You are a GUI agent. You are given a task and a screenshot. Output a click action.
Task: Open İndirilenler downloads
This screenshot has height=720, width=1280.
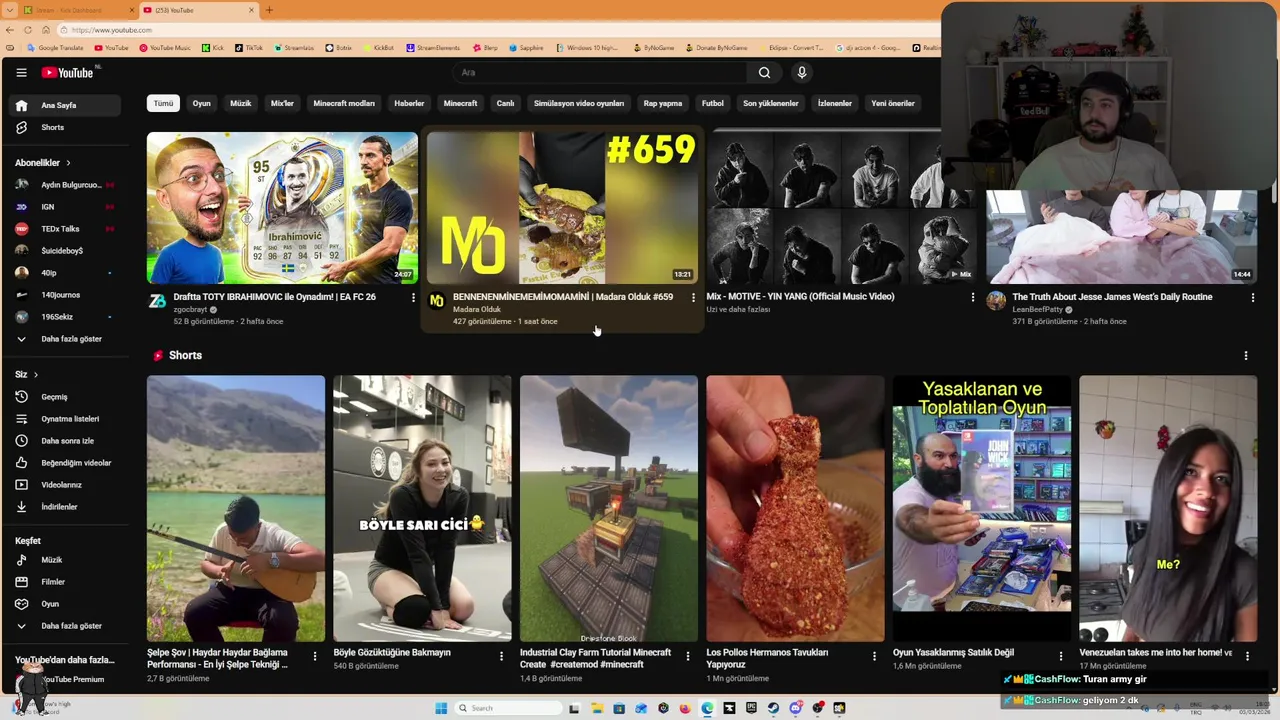coord(66,507)
